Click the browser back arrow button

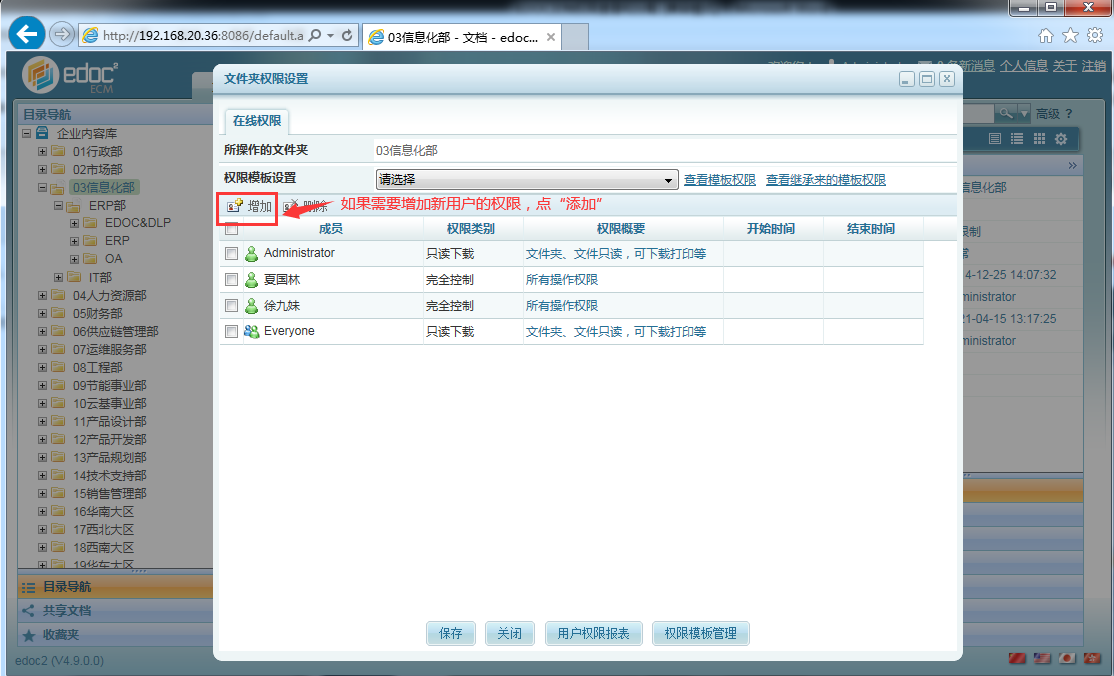[26, 34]
